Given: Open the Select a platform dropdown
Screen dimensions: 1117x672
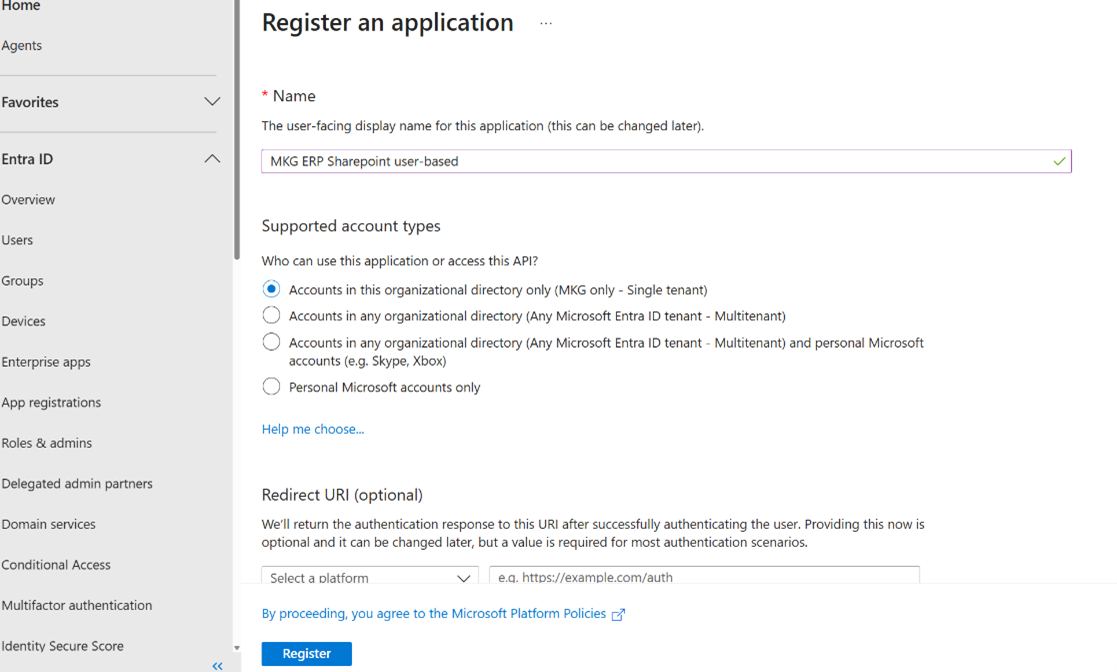Looking at the screenshot, I should click(x=369, y=577).
